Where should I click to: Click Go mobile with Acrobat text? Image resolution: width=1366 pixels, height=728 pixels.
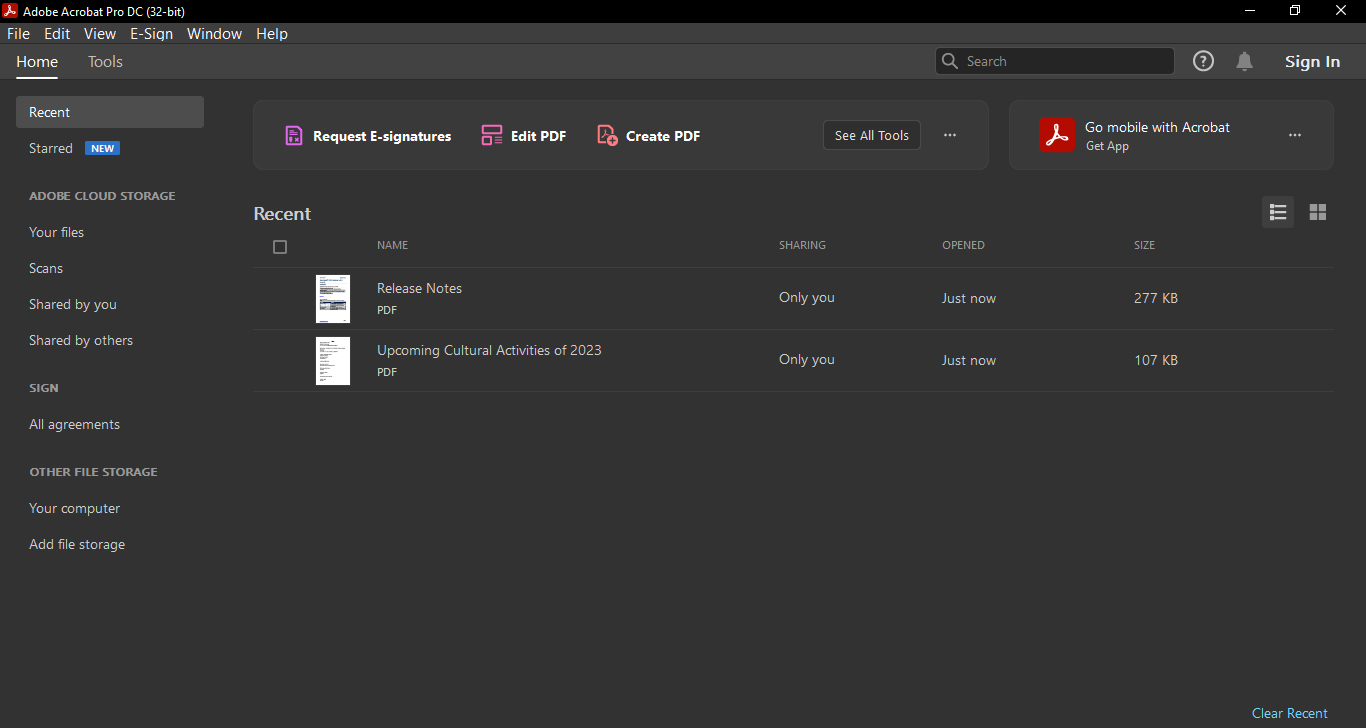(1157, 127)
